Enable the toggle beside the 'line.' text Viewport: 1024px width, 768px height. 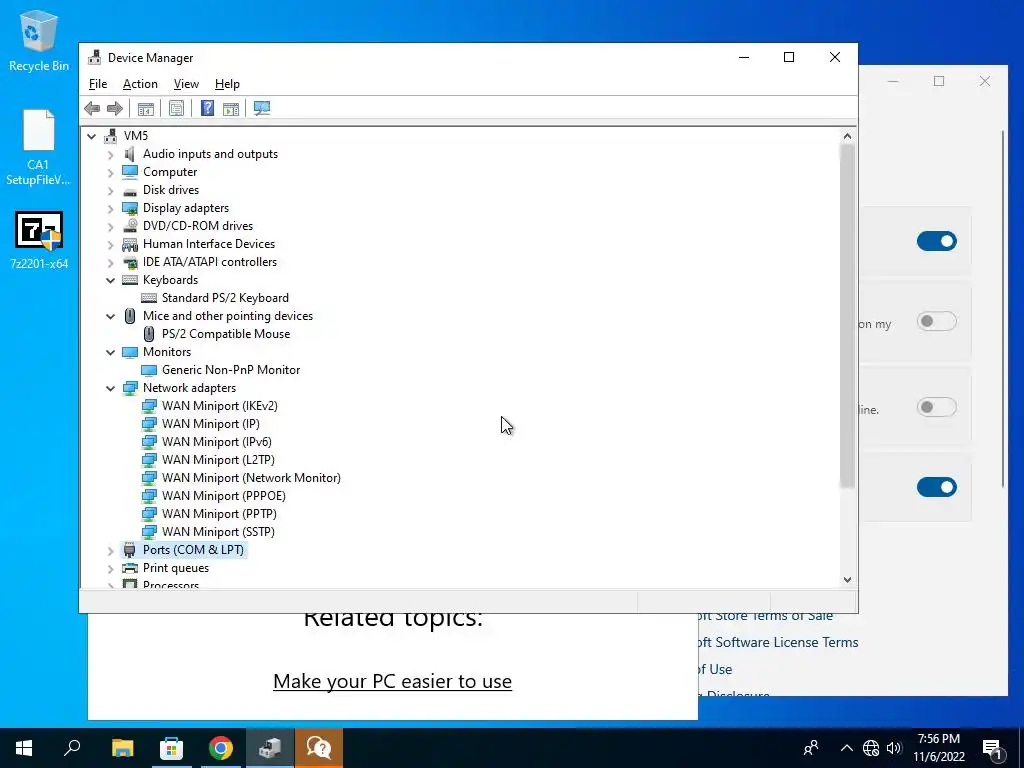[936, 408]
